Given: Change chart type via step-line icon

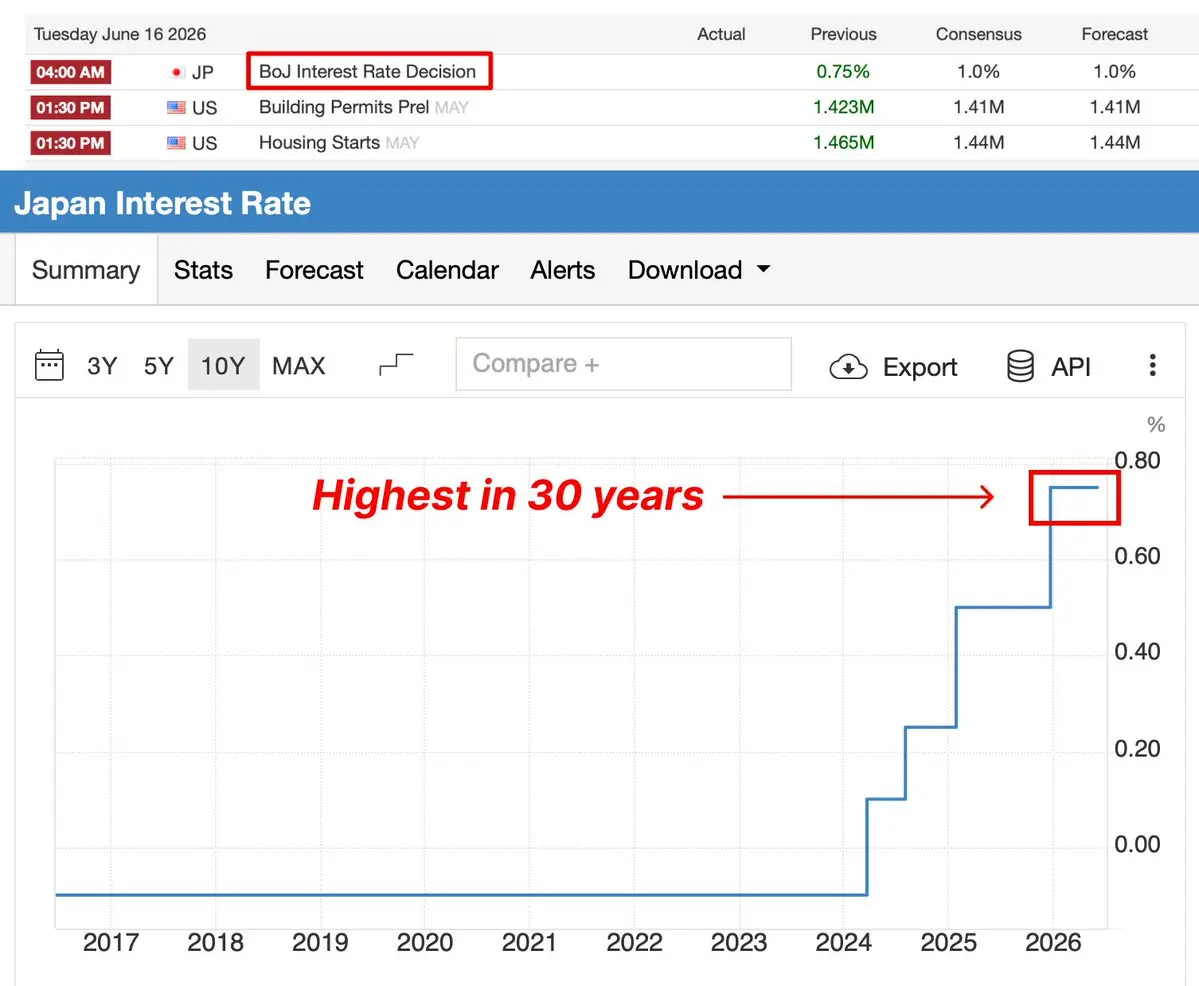Looking at the screenshot, I should 396,364.
